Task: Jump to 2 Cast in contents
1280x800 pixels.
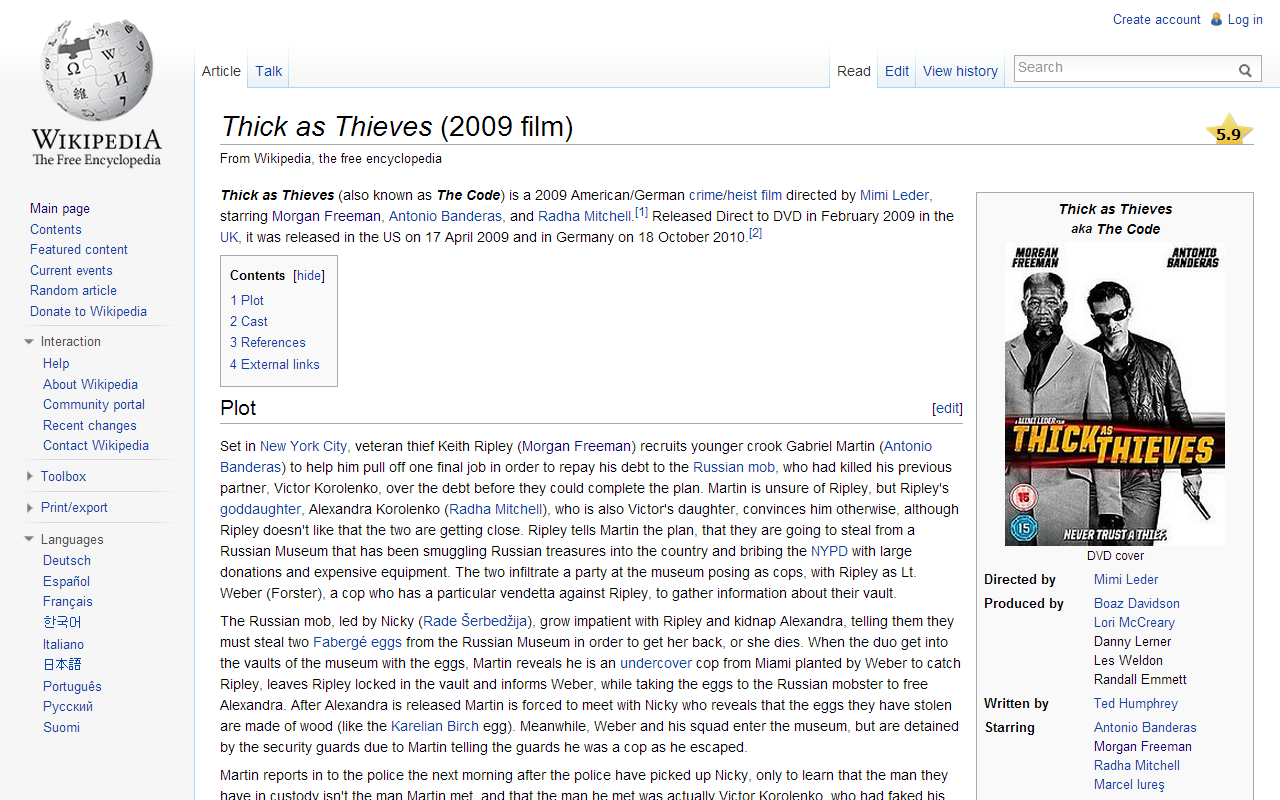Action: [249, 322]
